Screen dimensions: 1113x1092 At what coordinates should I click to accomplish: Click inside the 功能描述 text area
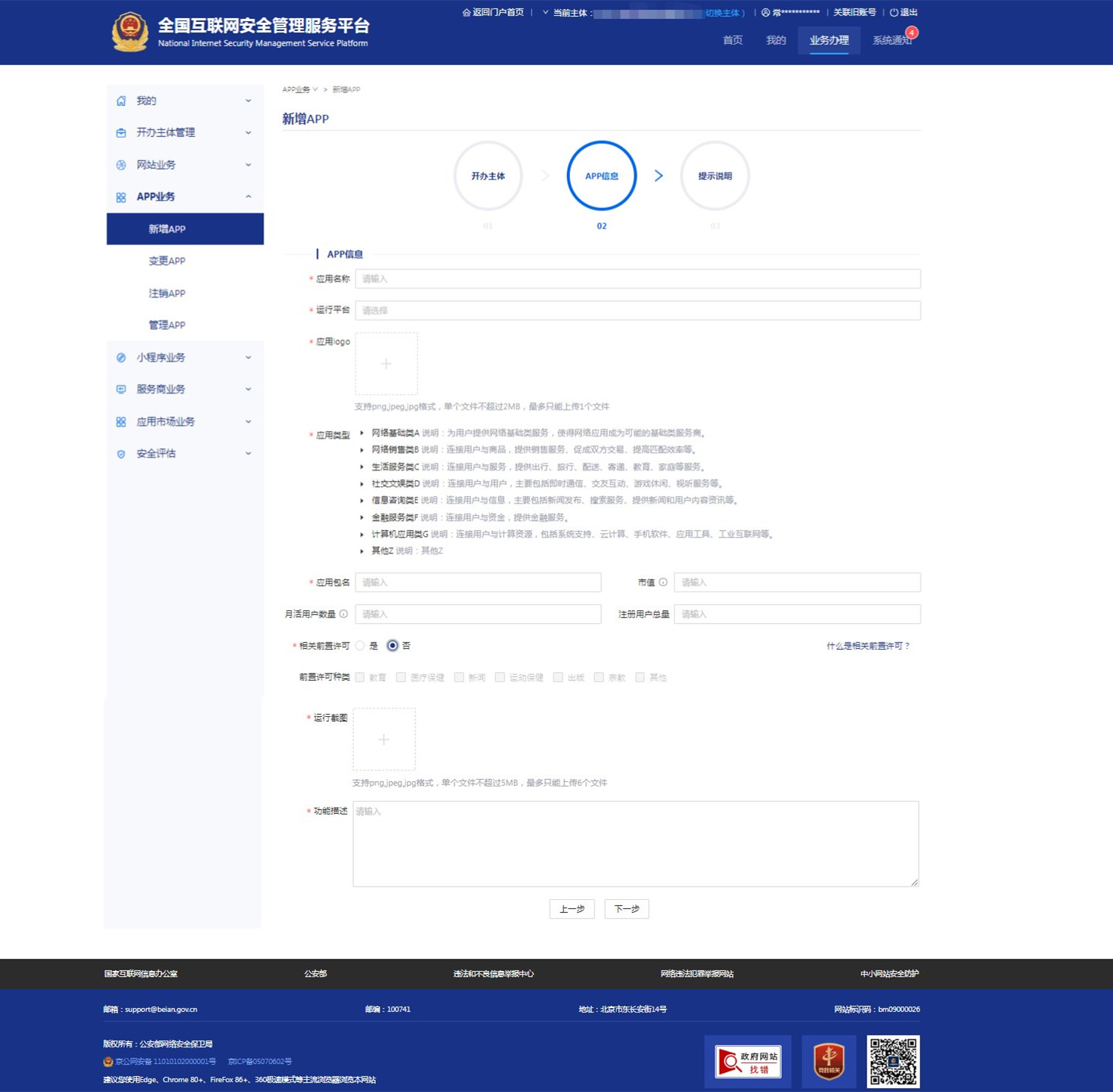[x=635, y=843]
